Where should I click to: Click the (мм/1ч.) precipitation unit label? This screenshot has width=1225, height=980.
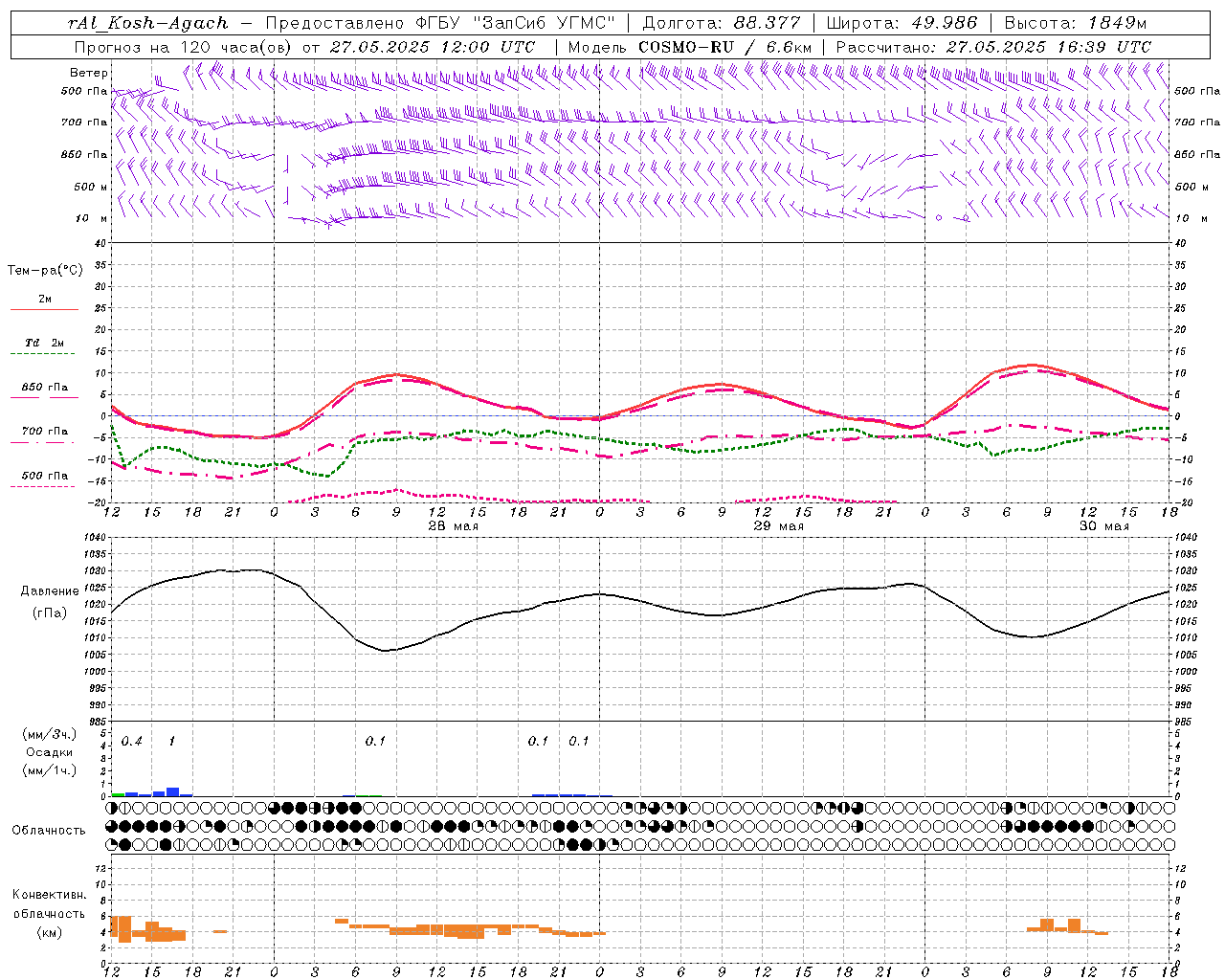pos(49,770)
